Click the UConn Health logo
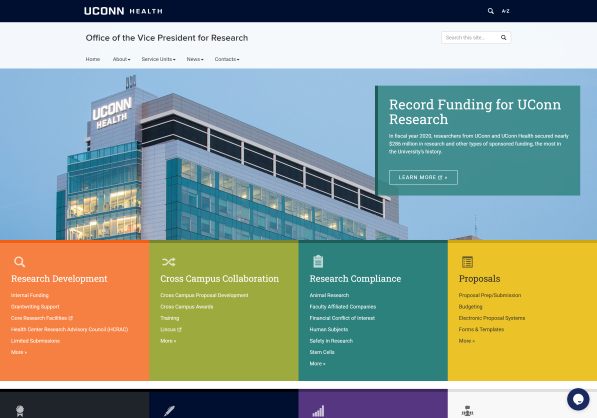Screen dimensions: 597x418 pos(123,11)
